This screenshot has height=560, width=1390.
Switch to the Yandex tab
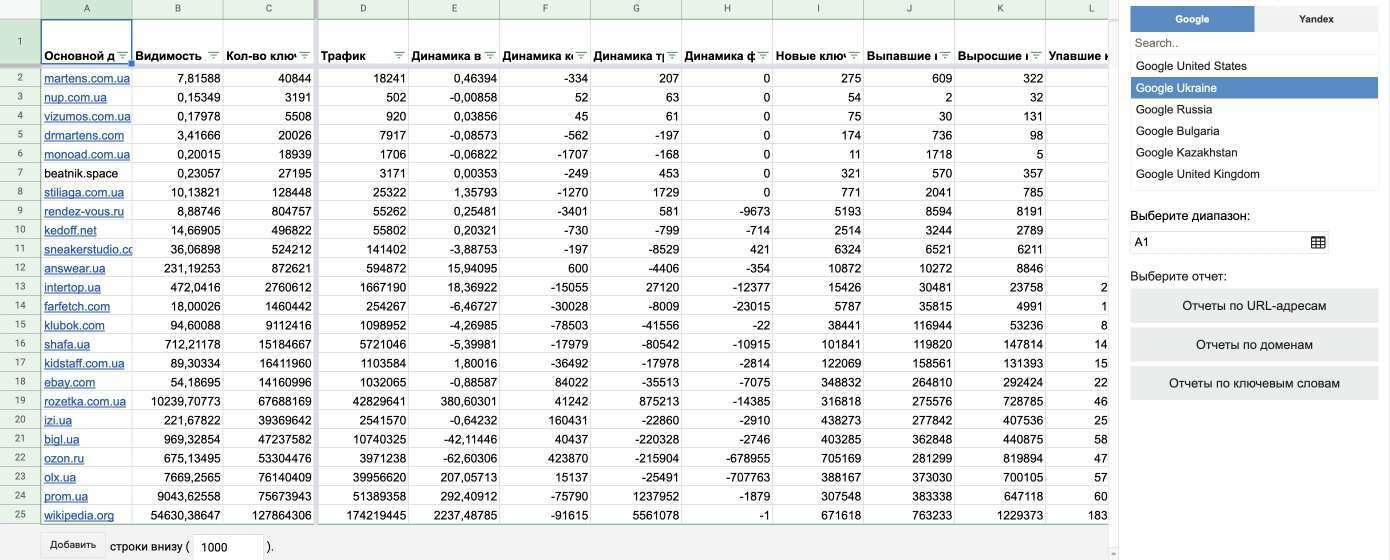click(1316, 19)
